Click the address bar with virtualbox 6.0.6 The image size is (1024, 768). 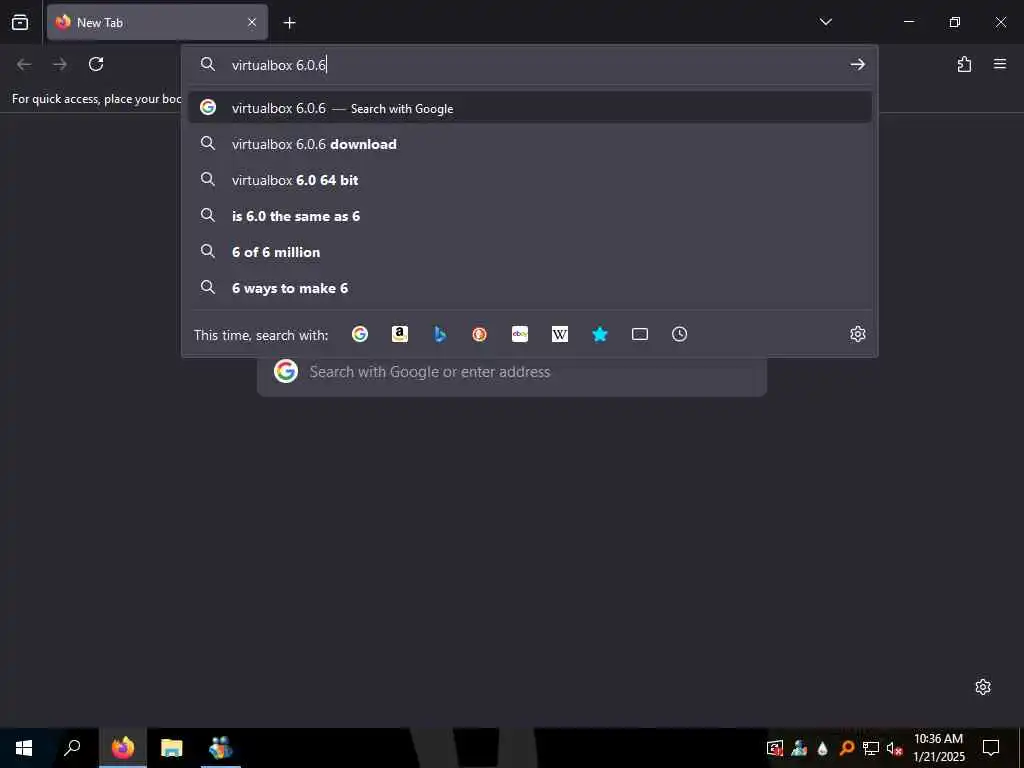(529, 65)
